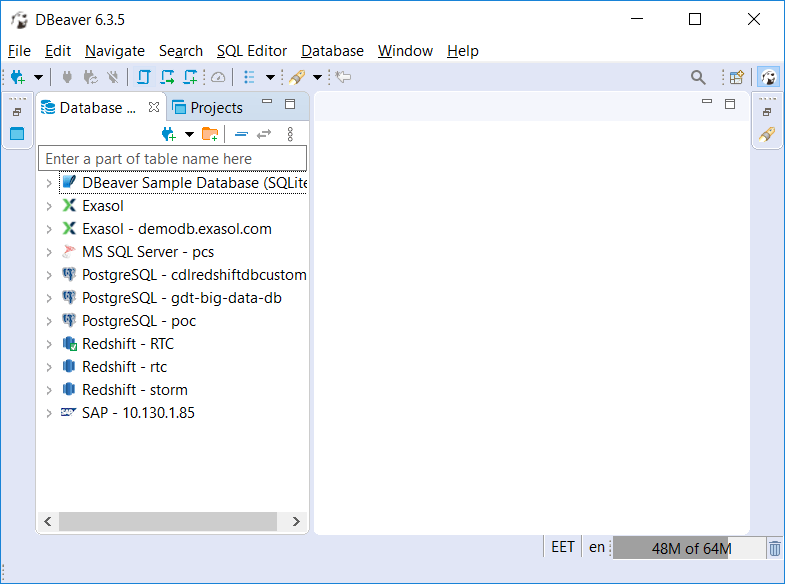The height and width of the screenshot is (584, 785).
Task: Click the table name filter field
Action: click(x=172, y=159)
